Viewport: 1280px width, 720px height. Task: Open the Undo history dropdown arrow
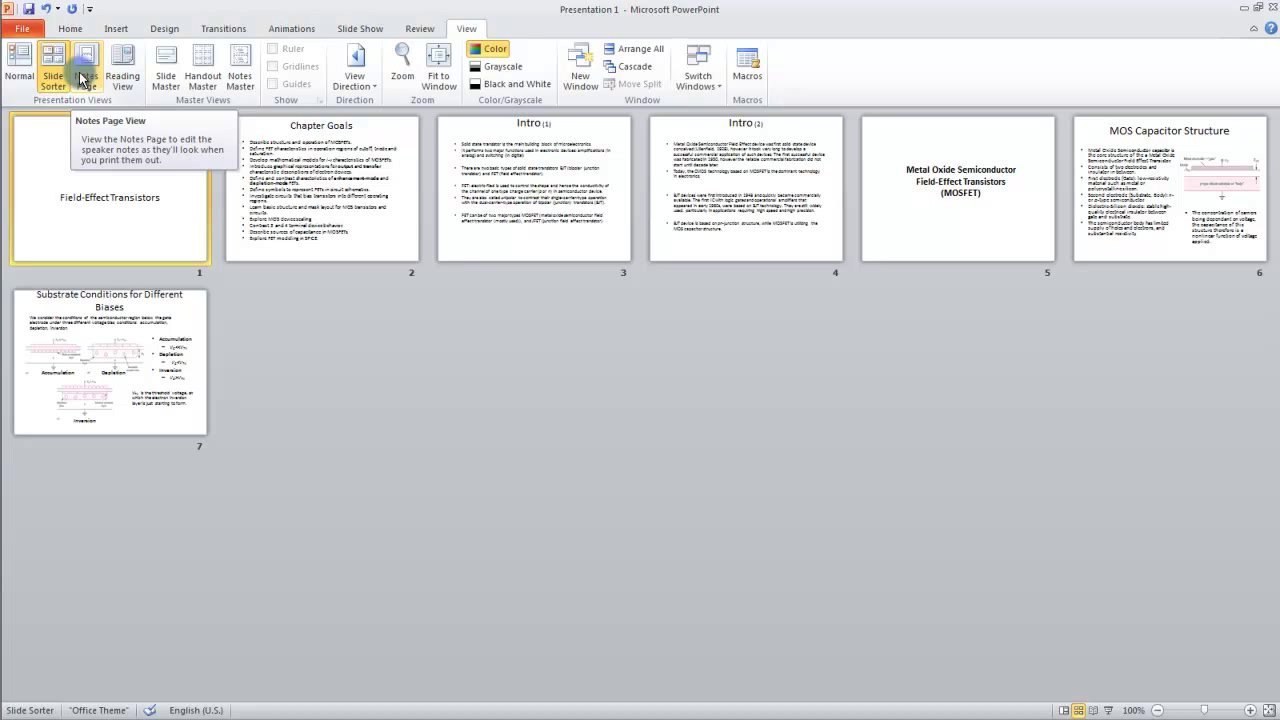[x=57, y=9]
